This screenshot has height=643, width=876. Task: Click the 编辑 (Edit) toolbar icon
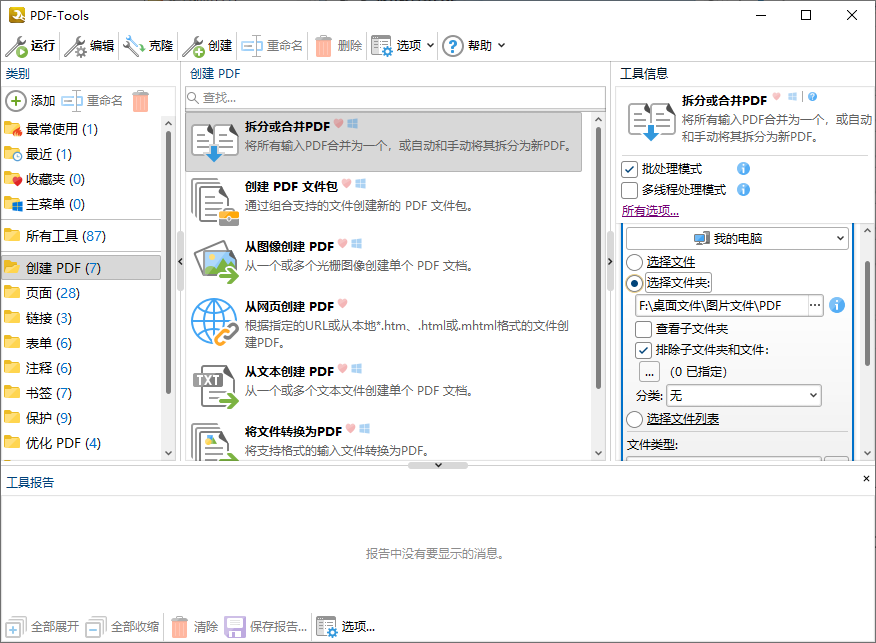(73, 45)
